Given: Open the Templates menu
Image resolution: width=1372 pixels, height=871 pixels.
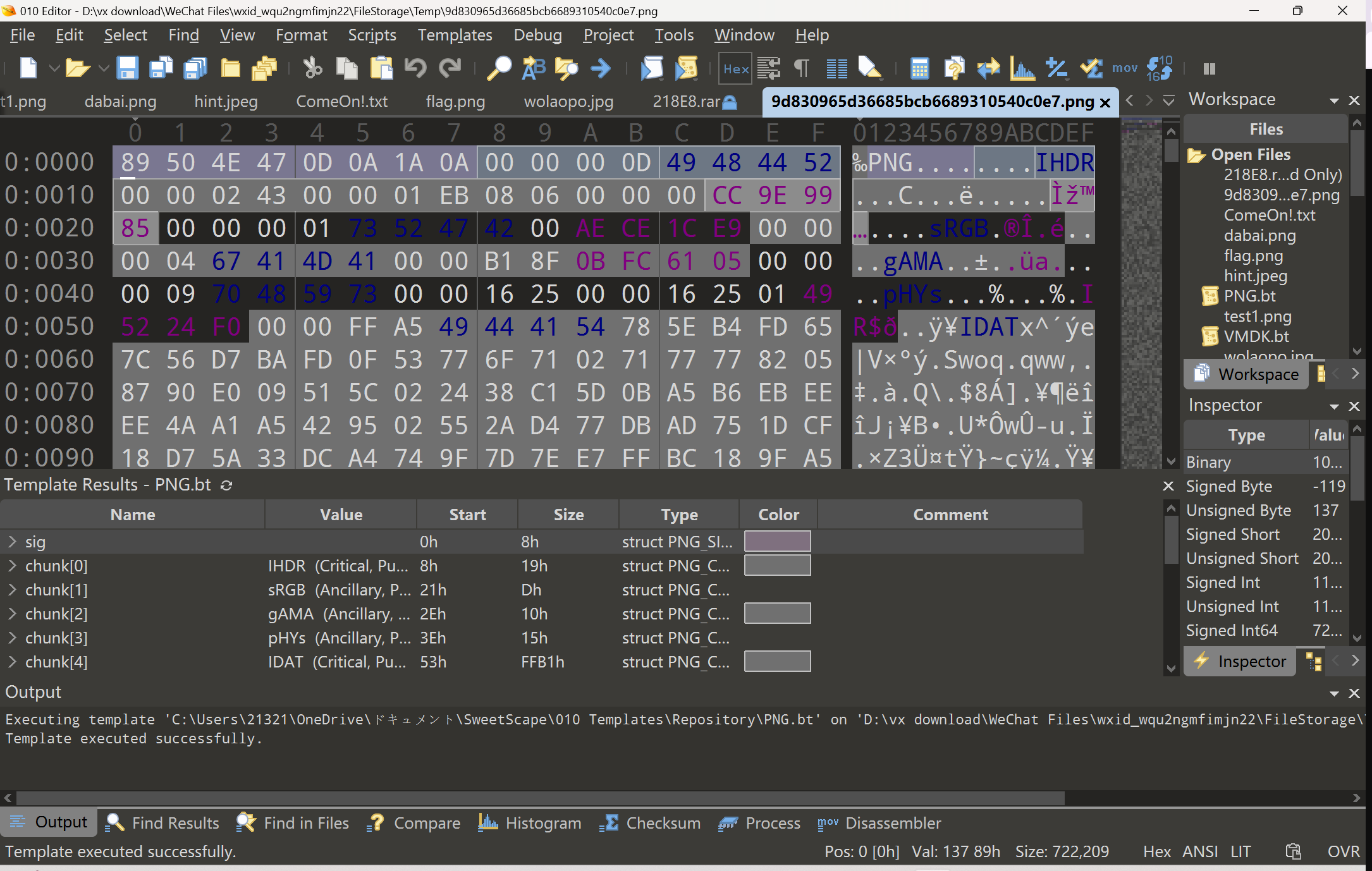Looking at the screenshot, I should [455, 35].
